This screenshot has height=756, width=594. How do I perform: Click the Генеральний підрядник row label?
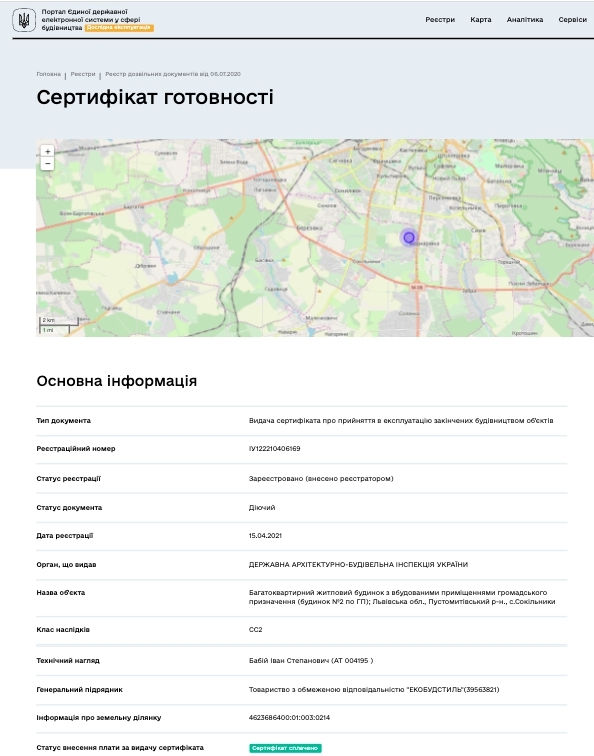point(80,689)
